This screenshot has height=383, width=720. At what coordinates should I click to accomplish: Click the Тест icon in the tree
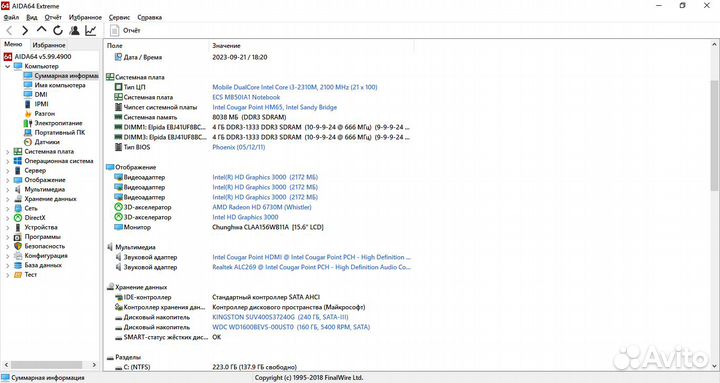17,275
